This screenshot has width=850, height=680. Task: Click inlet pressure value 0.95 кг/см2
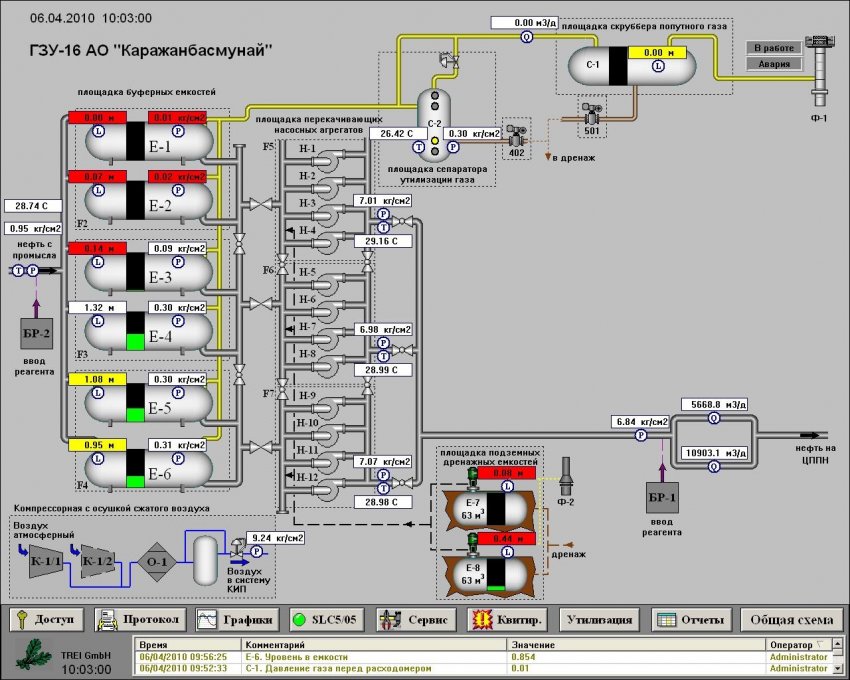(33, 229)
